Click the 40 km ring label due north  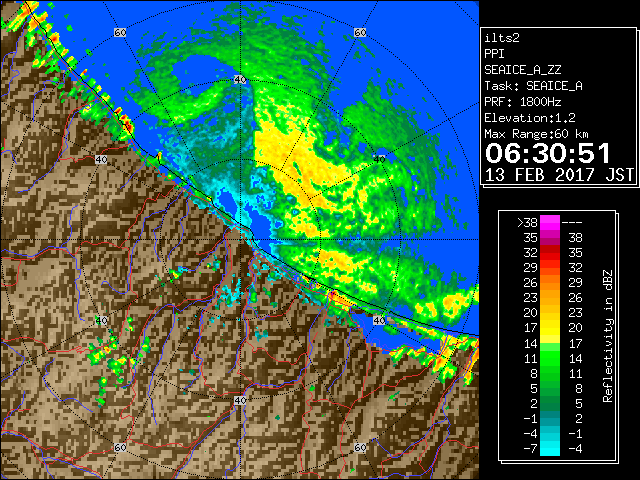point(240,79)
